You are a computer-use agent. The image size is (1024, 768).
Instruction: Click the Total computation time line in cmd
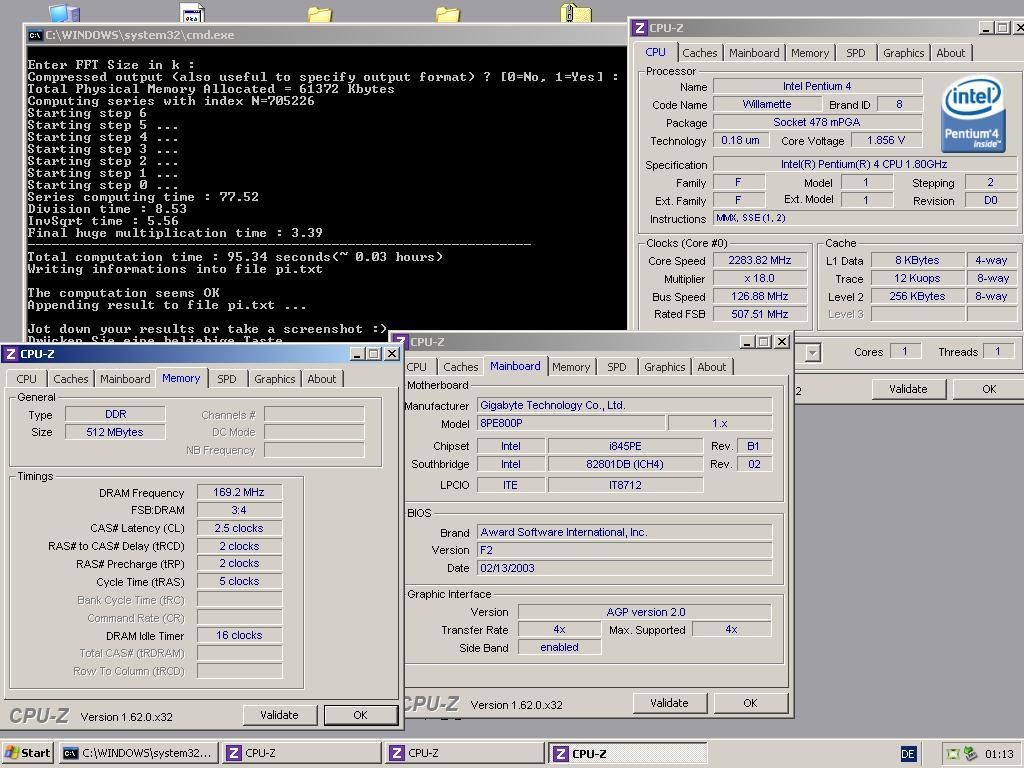[235, 257]
